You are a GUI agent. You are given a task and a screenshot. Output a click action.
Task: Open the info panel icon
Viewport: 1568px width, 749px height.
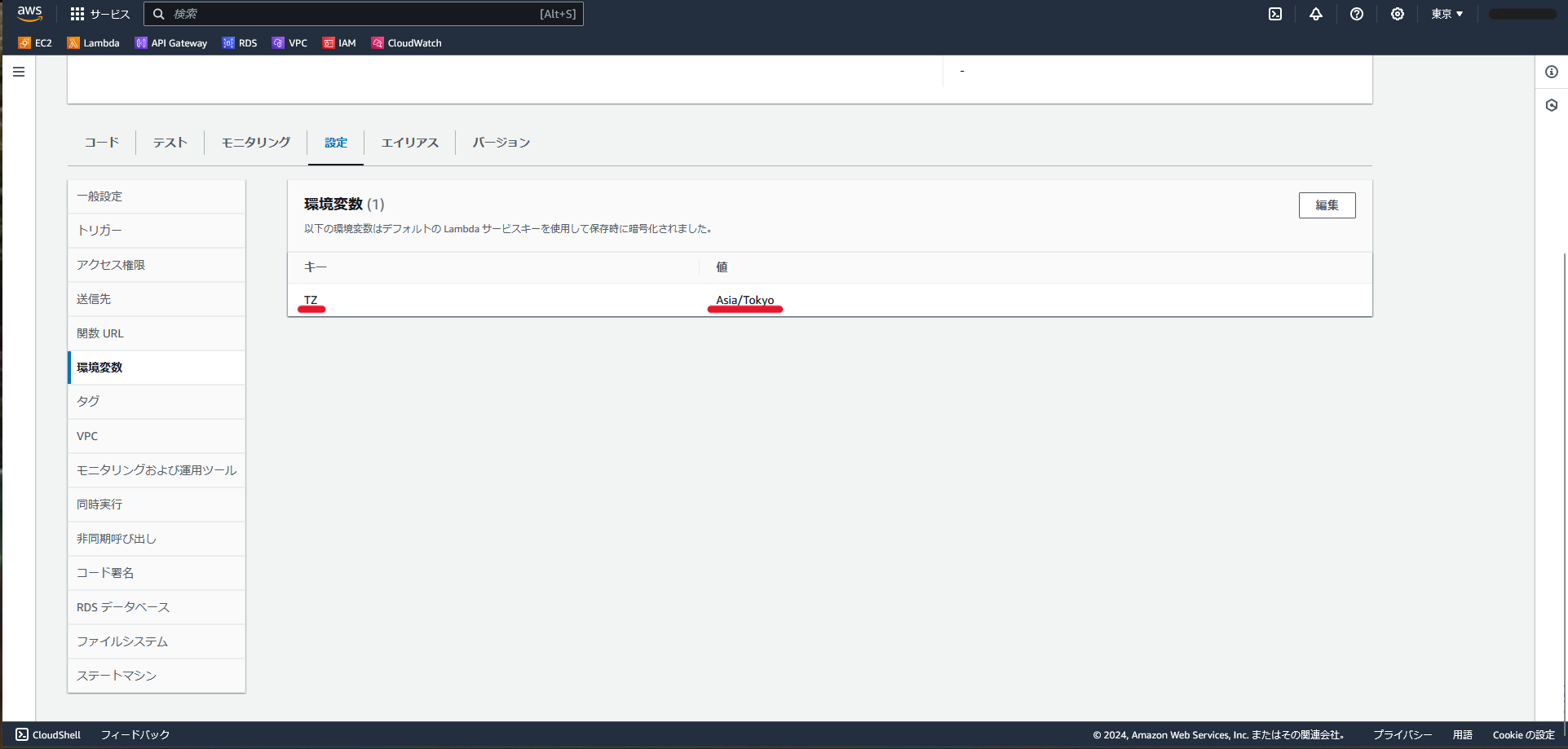[x=1552, y=72]
